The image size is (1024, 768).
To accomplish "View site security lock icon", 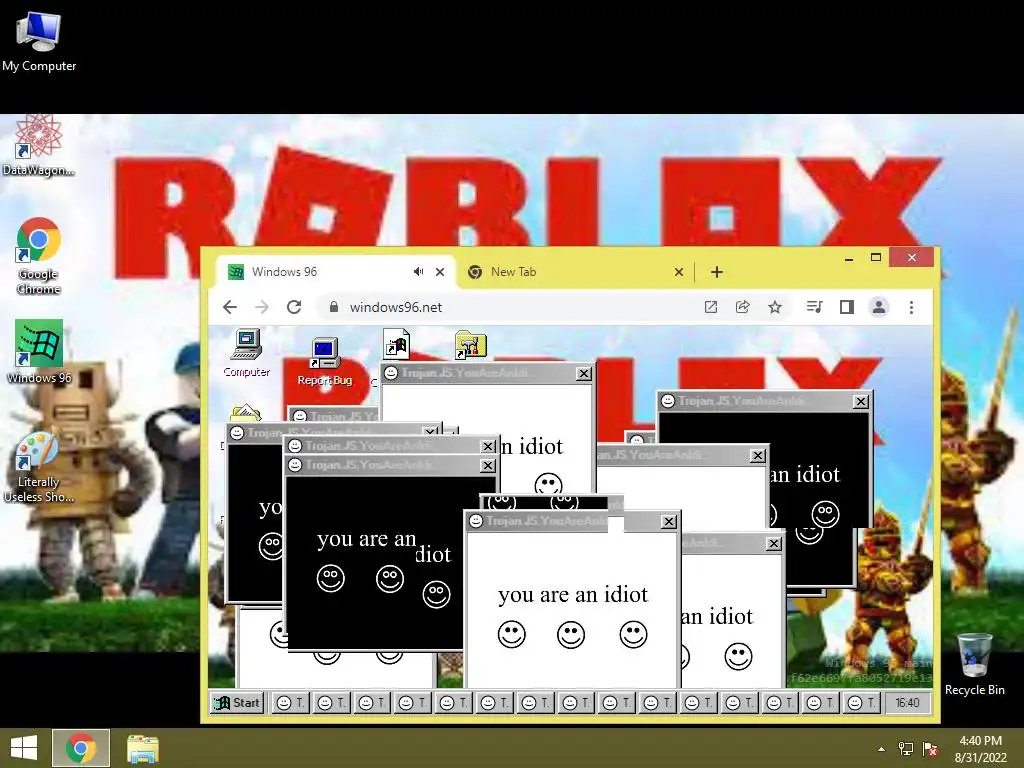I will [x=334, y=307].
